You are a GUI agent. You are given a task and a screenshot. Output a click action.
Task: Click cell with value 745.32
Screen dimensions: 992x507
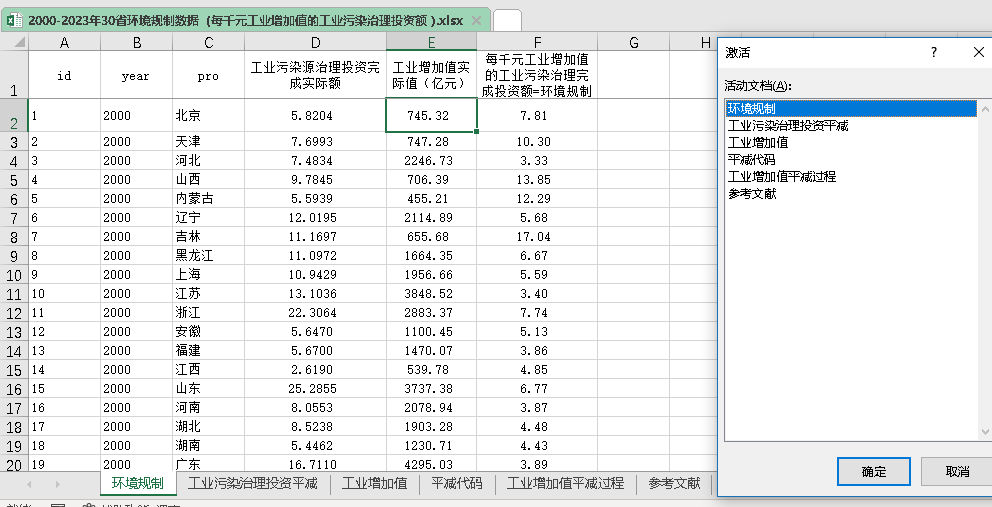pyautogui.click(x=431, y=115)
